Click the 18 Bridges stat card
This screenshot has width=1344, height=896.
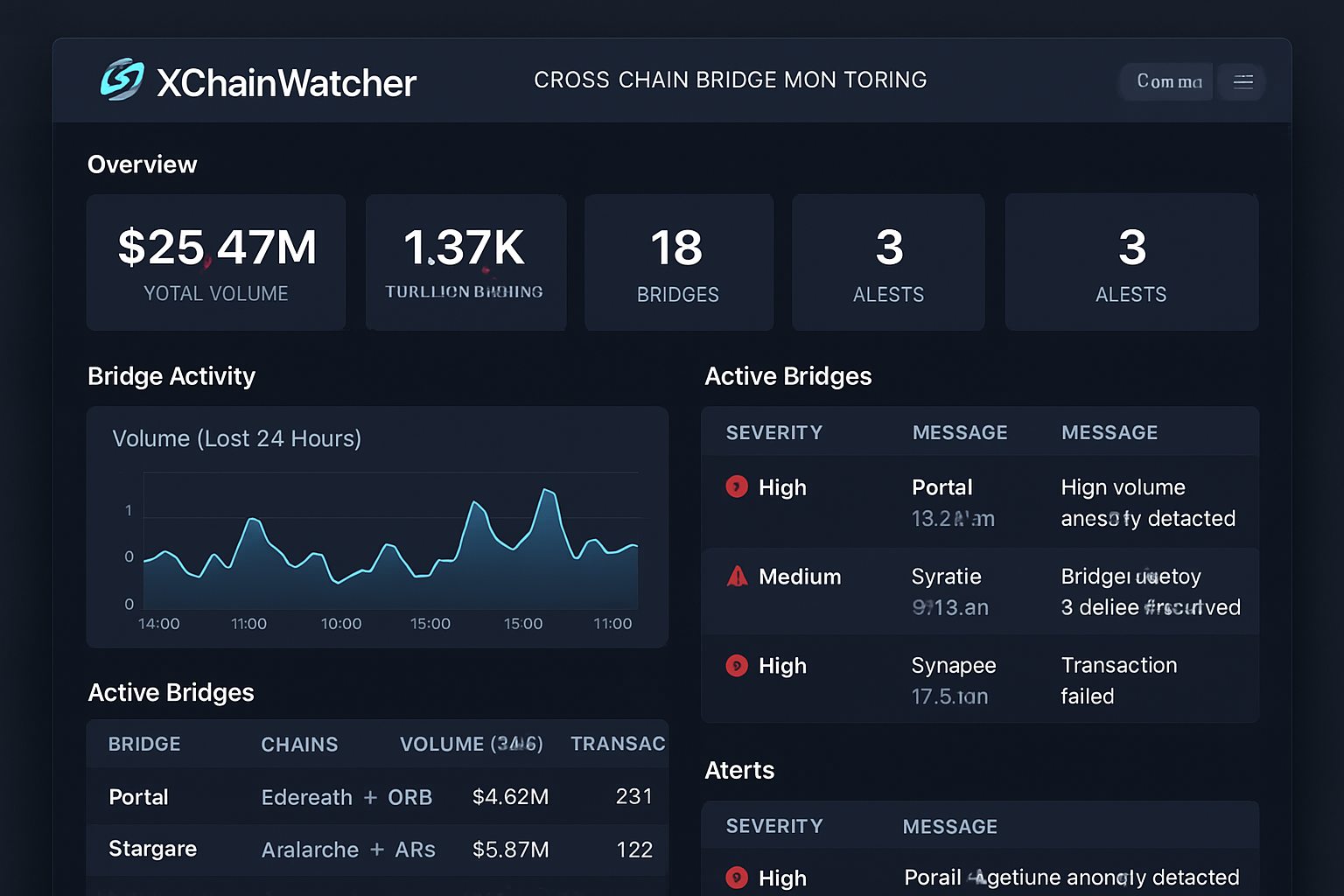click(x=678, y=262)
